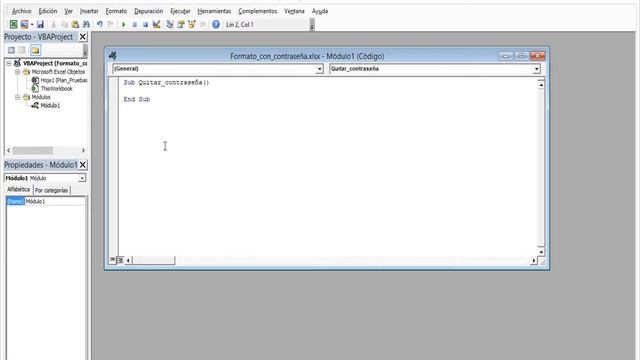The image size is (640, 360).
Task: Click the Project panel scroll right arrow
Action: [83, 150]
